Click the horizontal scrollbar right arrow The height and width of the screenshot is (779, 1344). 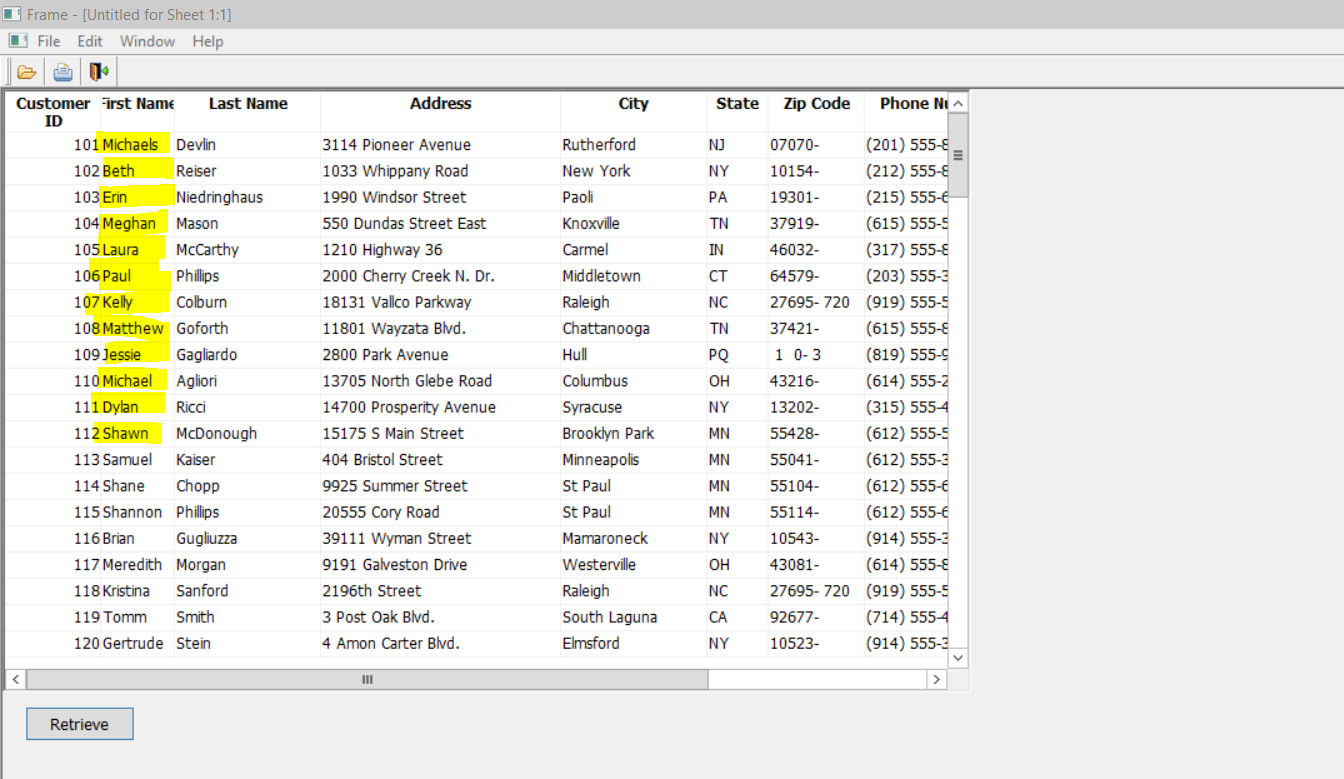pos(936,679)
